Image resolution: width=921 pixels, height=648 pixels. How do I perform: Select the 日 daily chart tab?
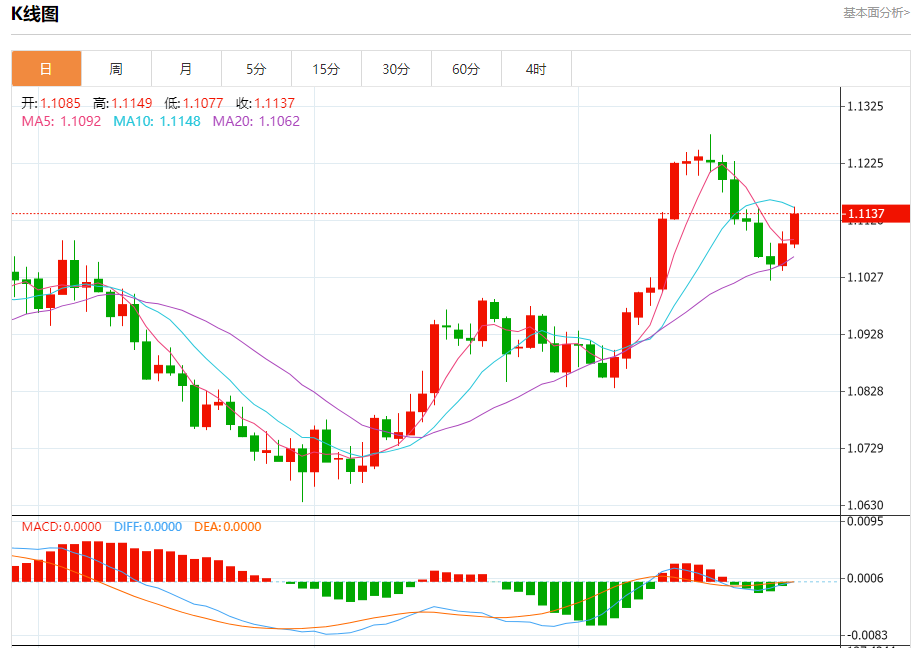46,69
